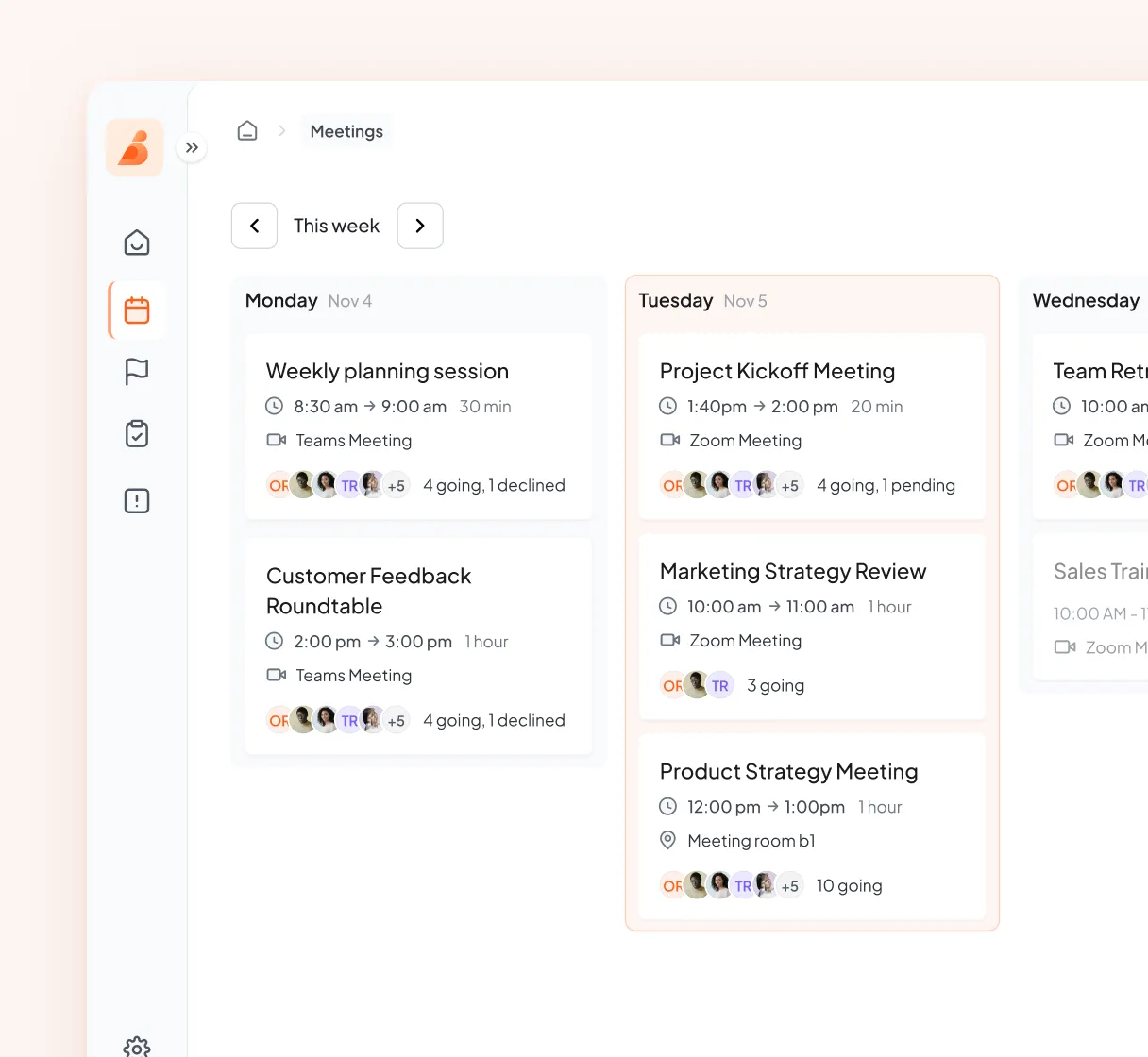1148x1057 pixels.
Task: Open the flag icon in sidebar
Action: click(137, 372)
